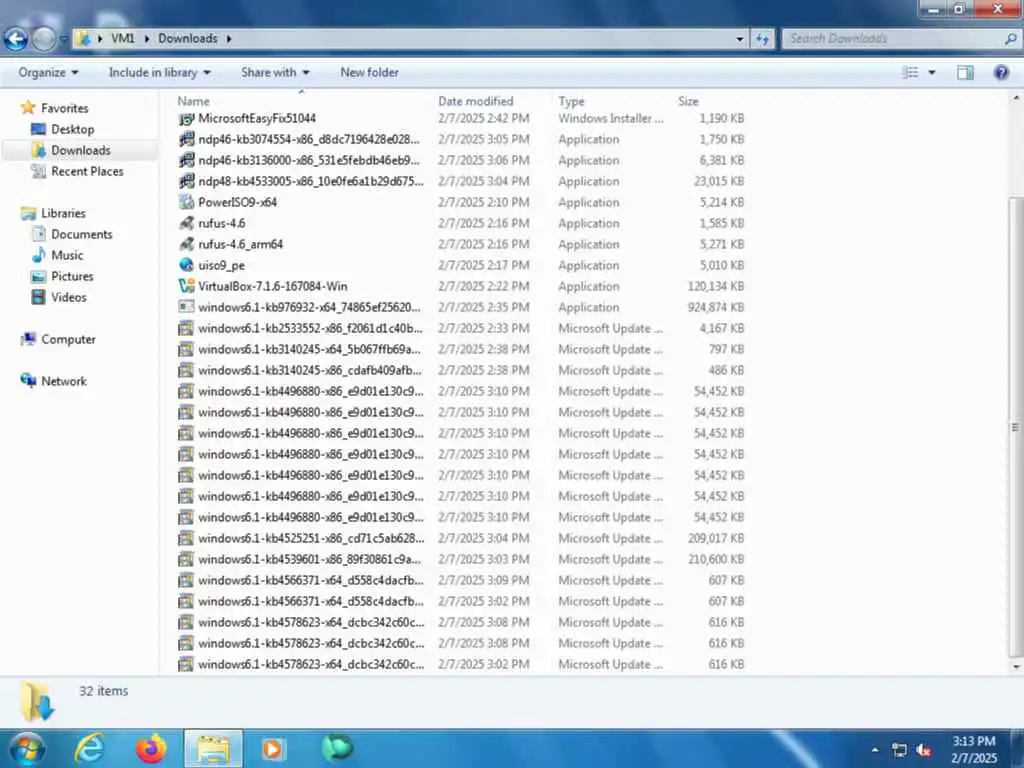Screen dimensions: 1024x768
Task: Select the uiso9_pe application icon
Action: (186, 265)
